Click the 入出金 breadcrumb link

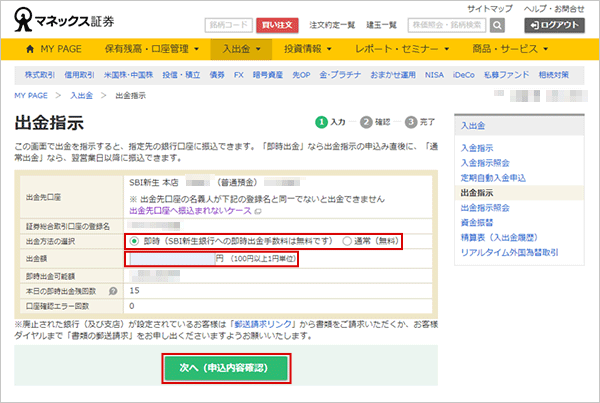[x=82, y=96]
